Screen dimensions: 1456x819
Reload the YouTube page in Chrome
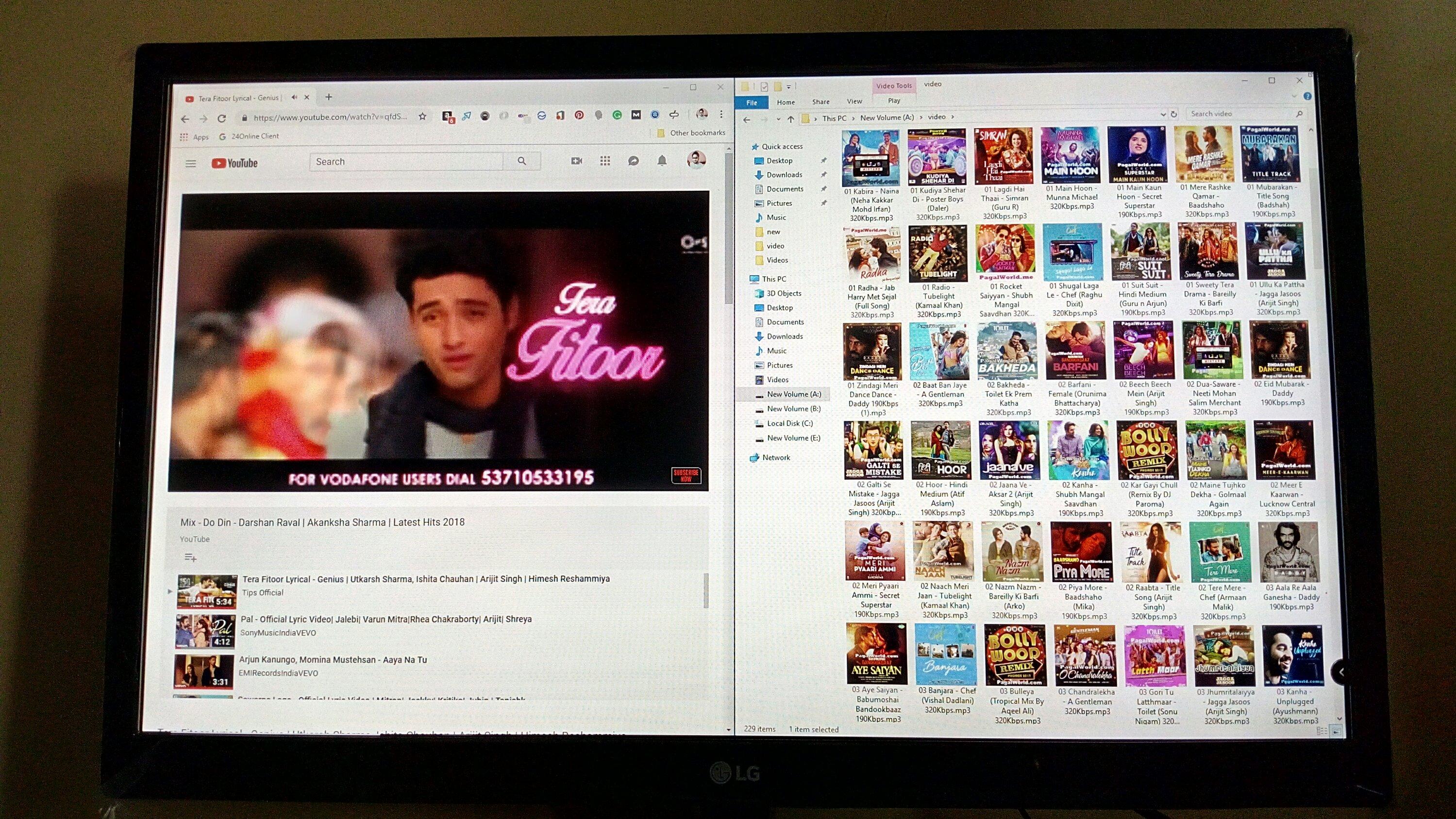[221, 118]
